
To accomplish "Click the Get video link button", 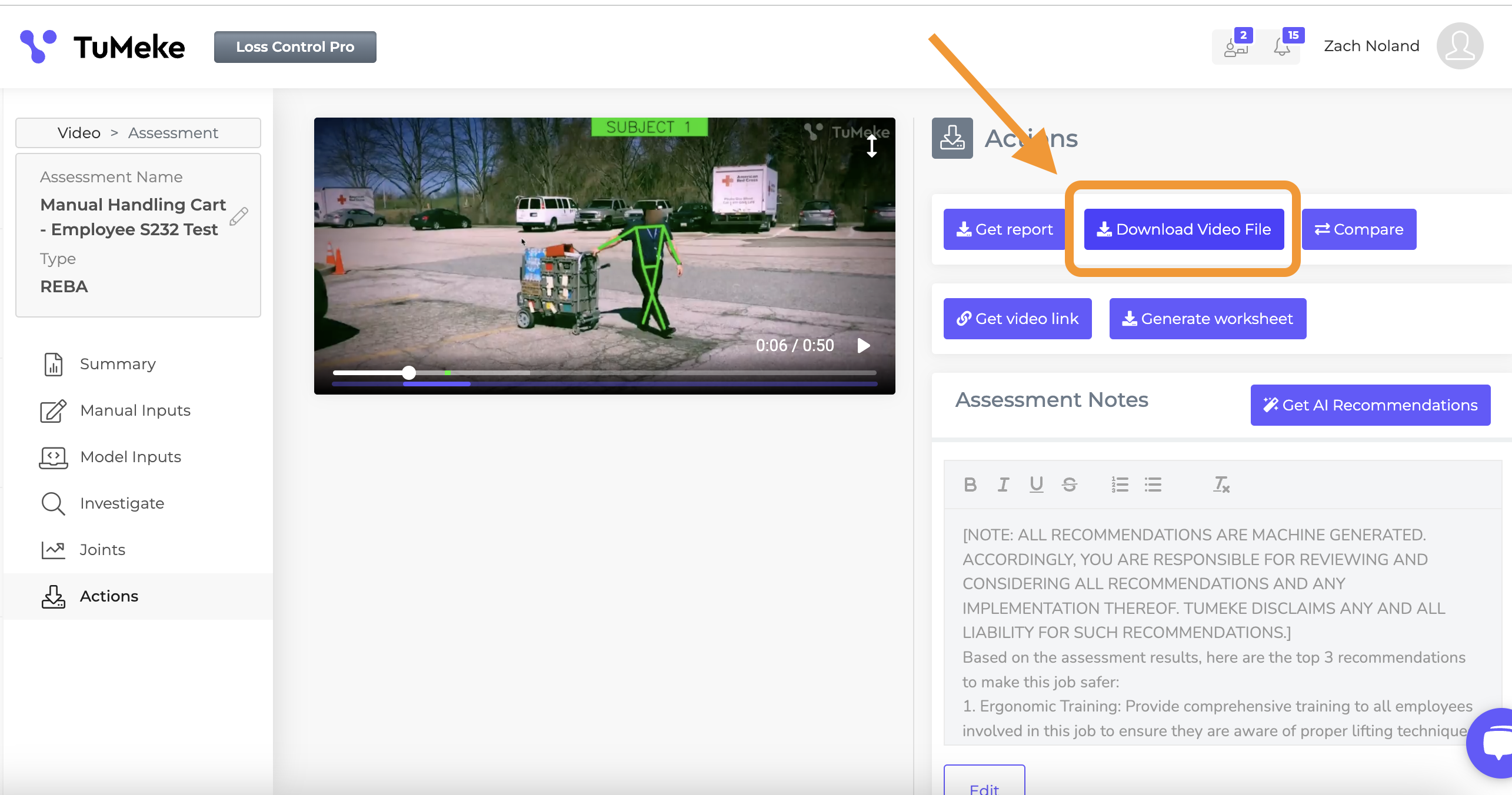I will (1018, 319).
